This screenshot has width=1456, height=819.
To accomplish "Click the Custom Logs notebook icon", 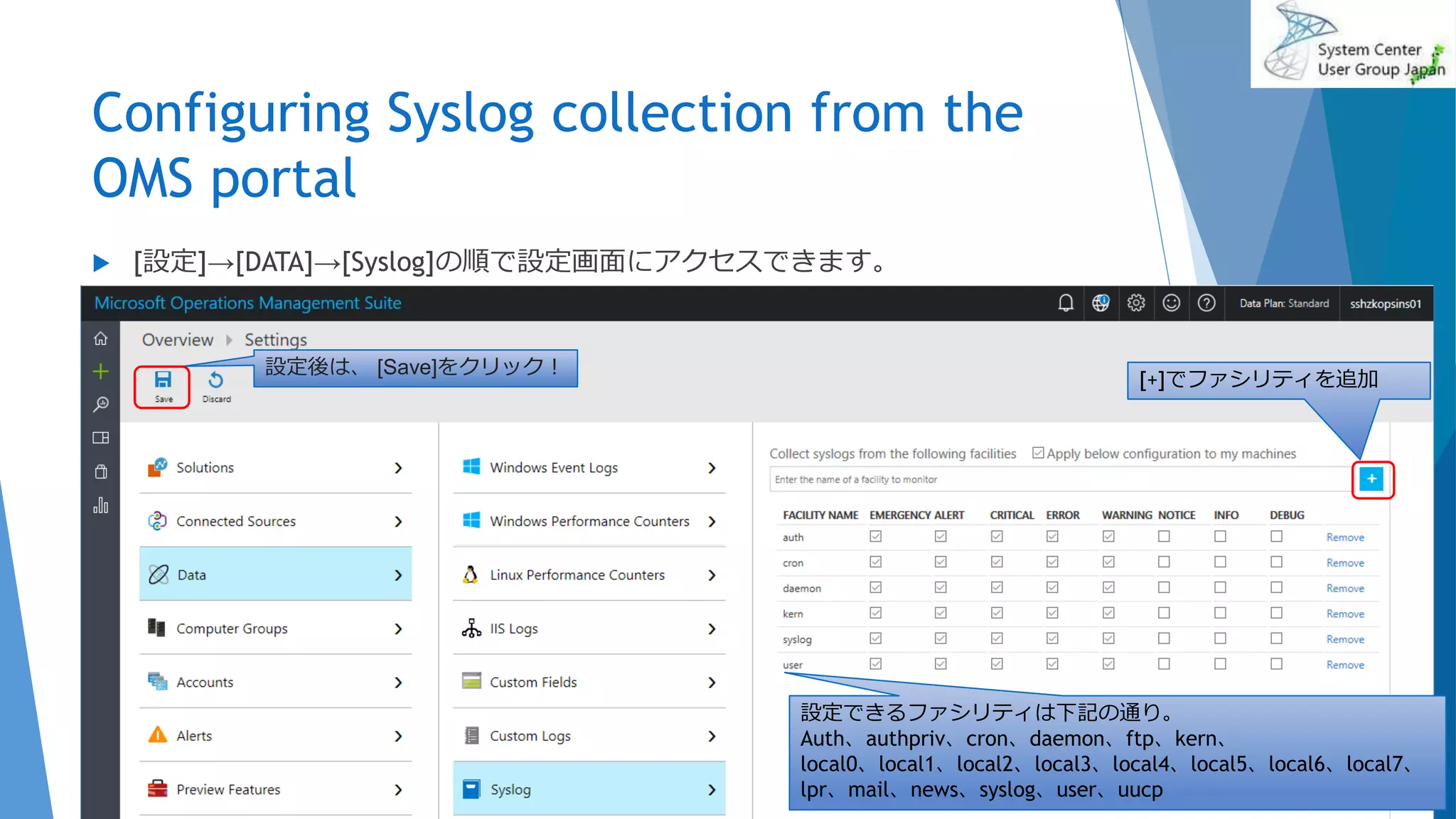I will tap(471, 735).
